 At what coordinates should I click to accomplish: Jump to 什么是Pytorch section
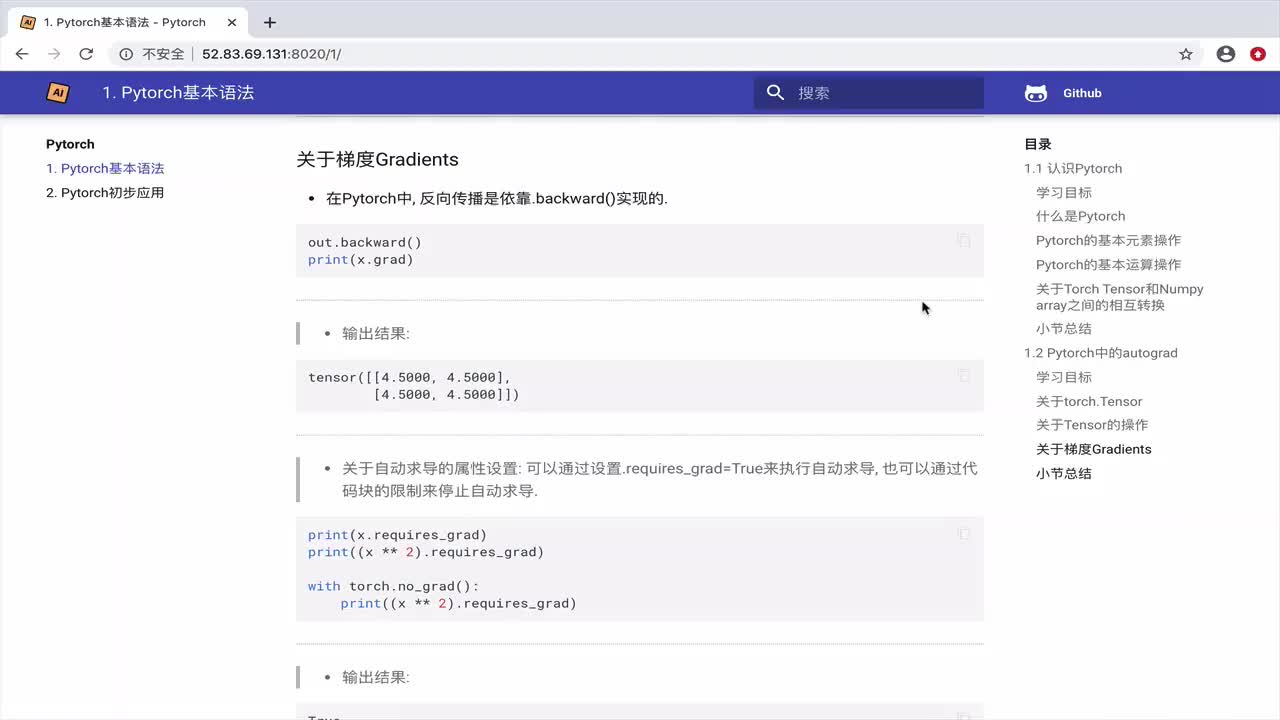coord(1081,216)
